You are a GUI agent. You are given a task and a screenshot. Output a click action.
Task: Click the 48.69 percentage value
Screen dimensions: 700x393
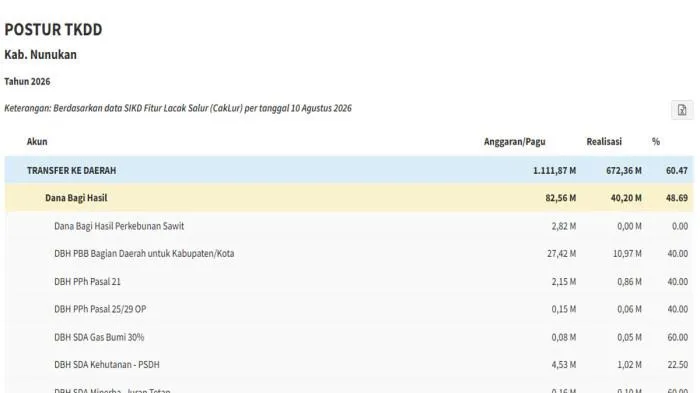pyautogui.click(x=677, y=198)
